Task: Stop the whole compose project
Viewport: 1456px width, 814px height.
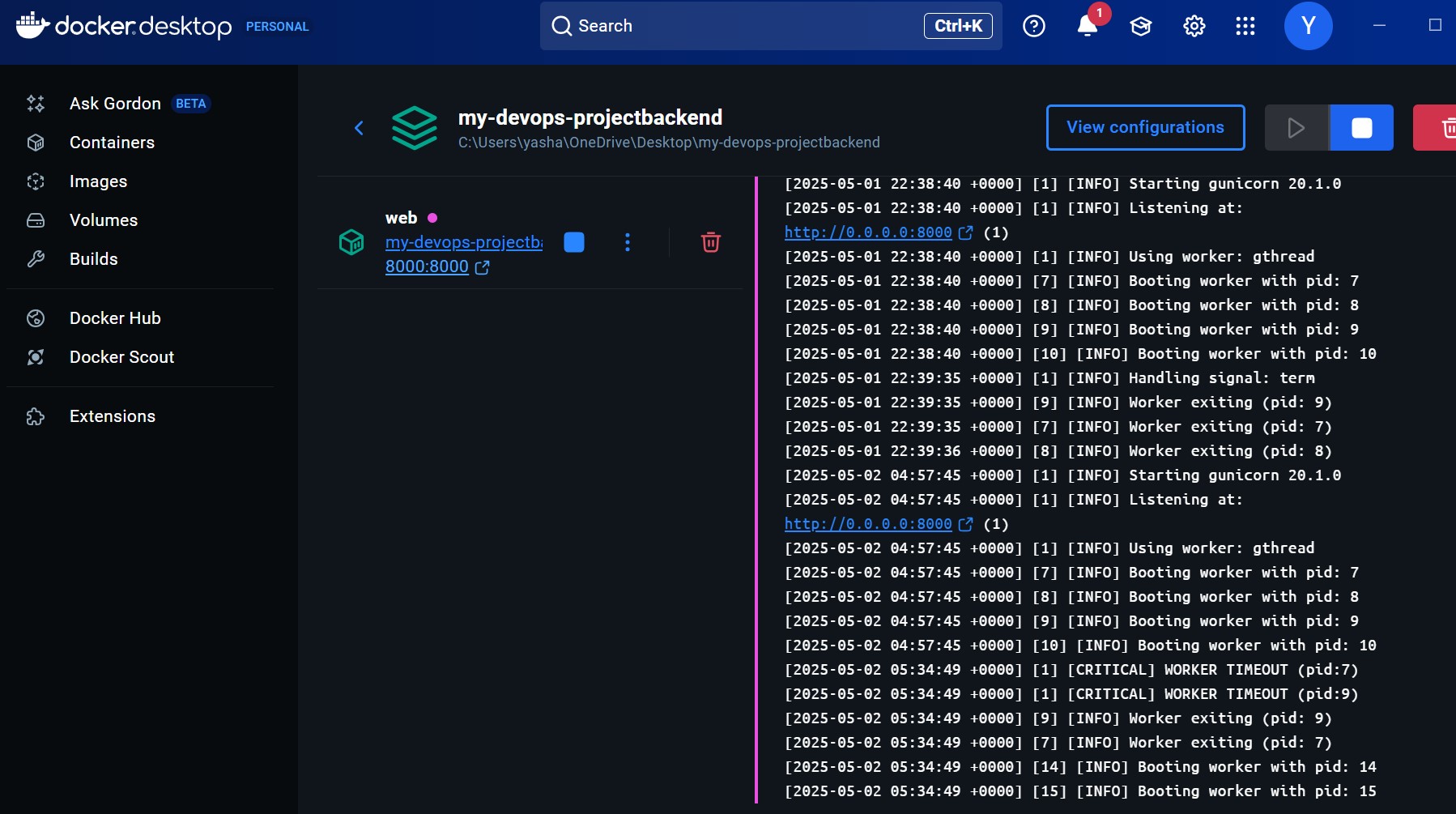Action: (1360, 127)
